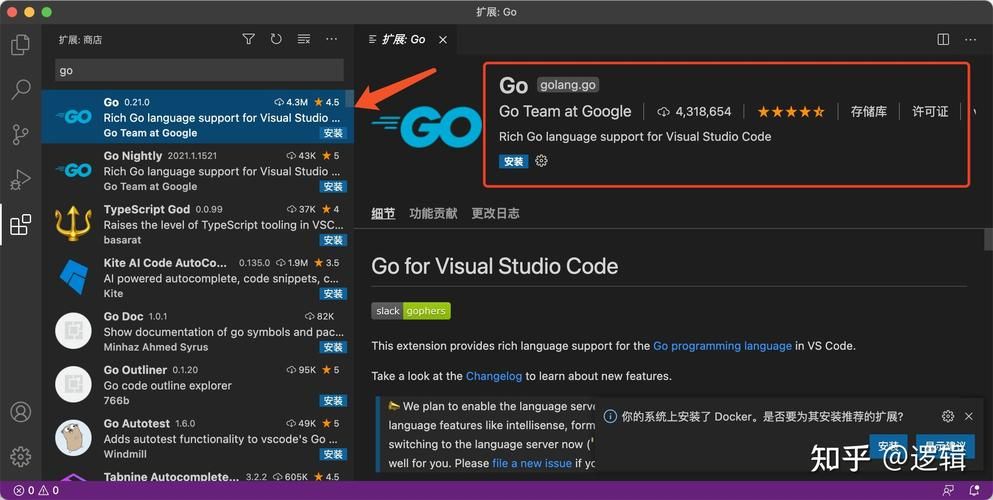The image size is (993, 500).
Task: Switch to the '扩展: Go' editor tab
Action: pyautogui.click(x=403, y=39)
